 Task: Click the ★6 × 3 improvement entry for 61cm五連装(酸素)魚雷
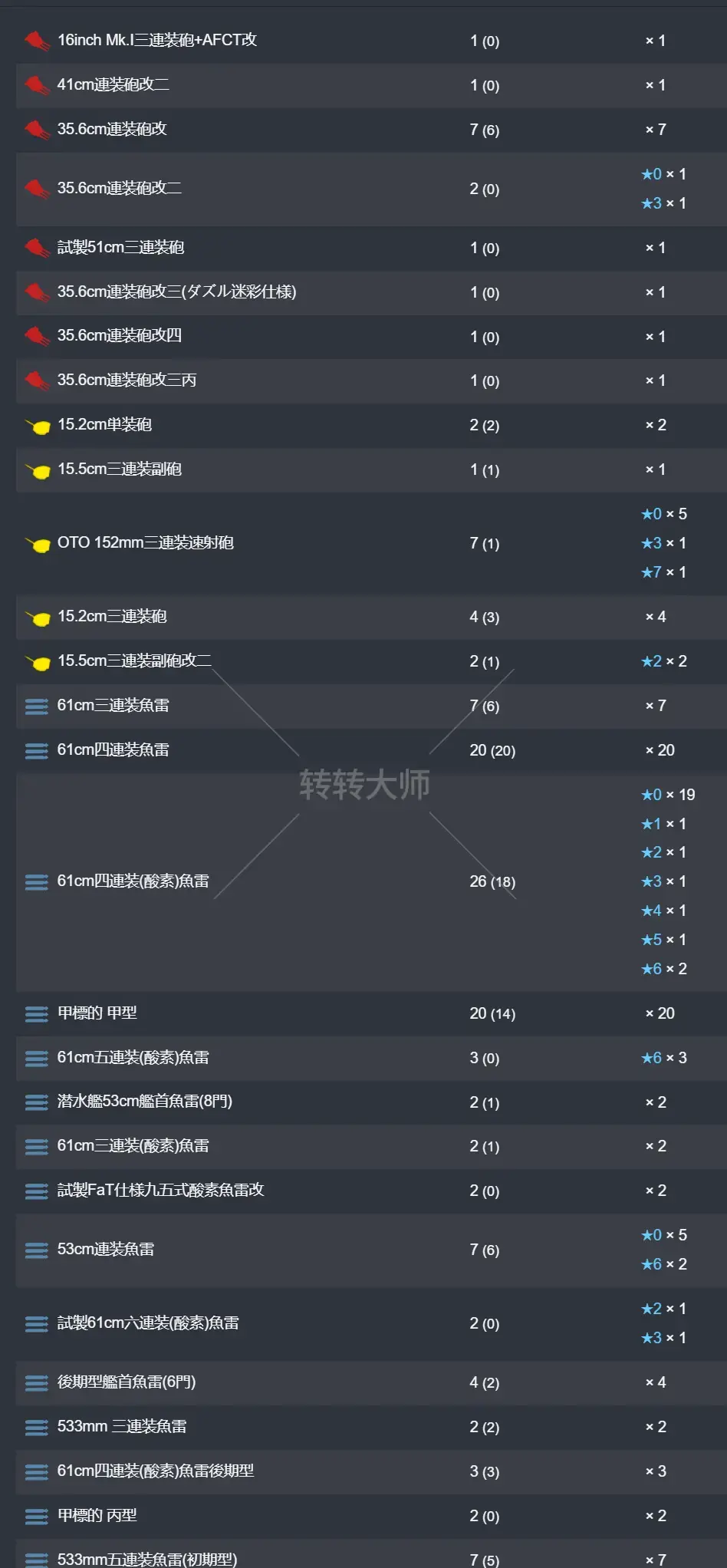pyautogui.click(x=664, y=1058)
